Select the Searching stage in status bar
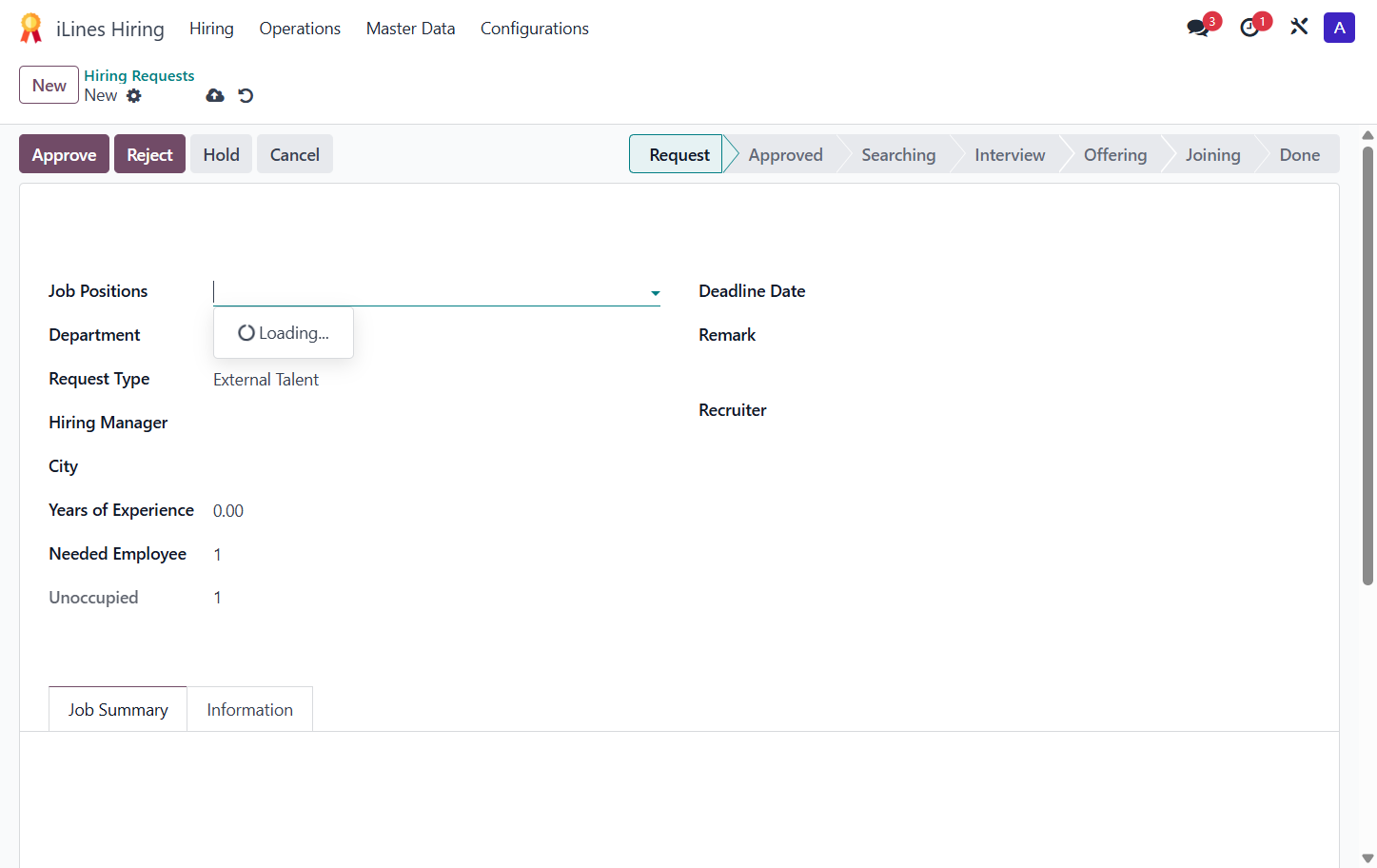Viewport: 1377px width, 868px height. click(898, 154)
